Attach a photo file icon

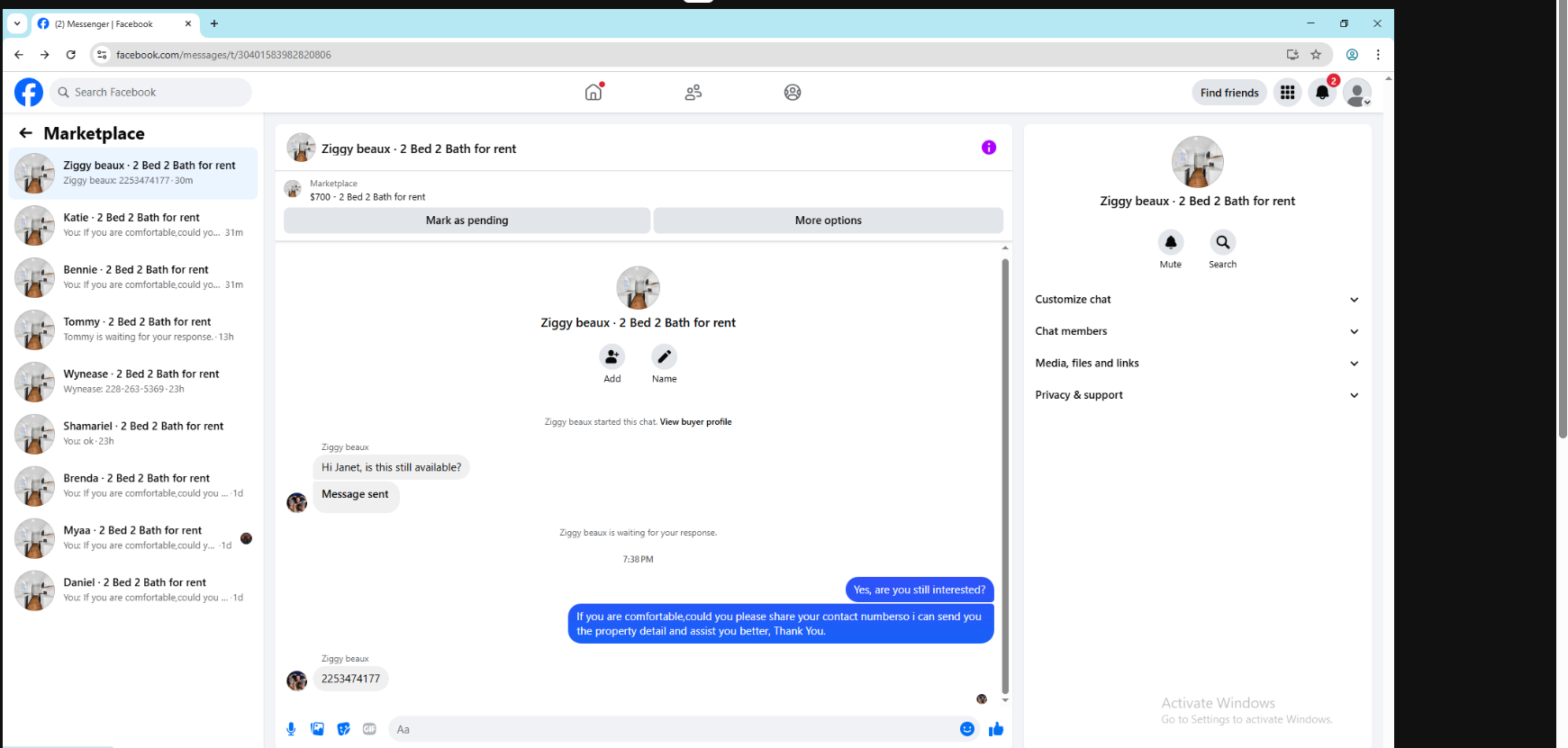(317, 729)
